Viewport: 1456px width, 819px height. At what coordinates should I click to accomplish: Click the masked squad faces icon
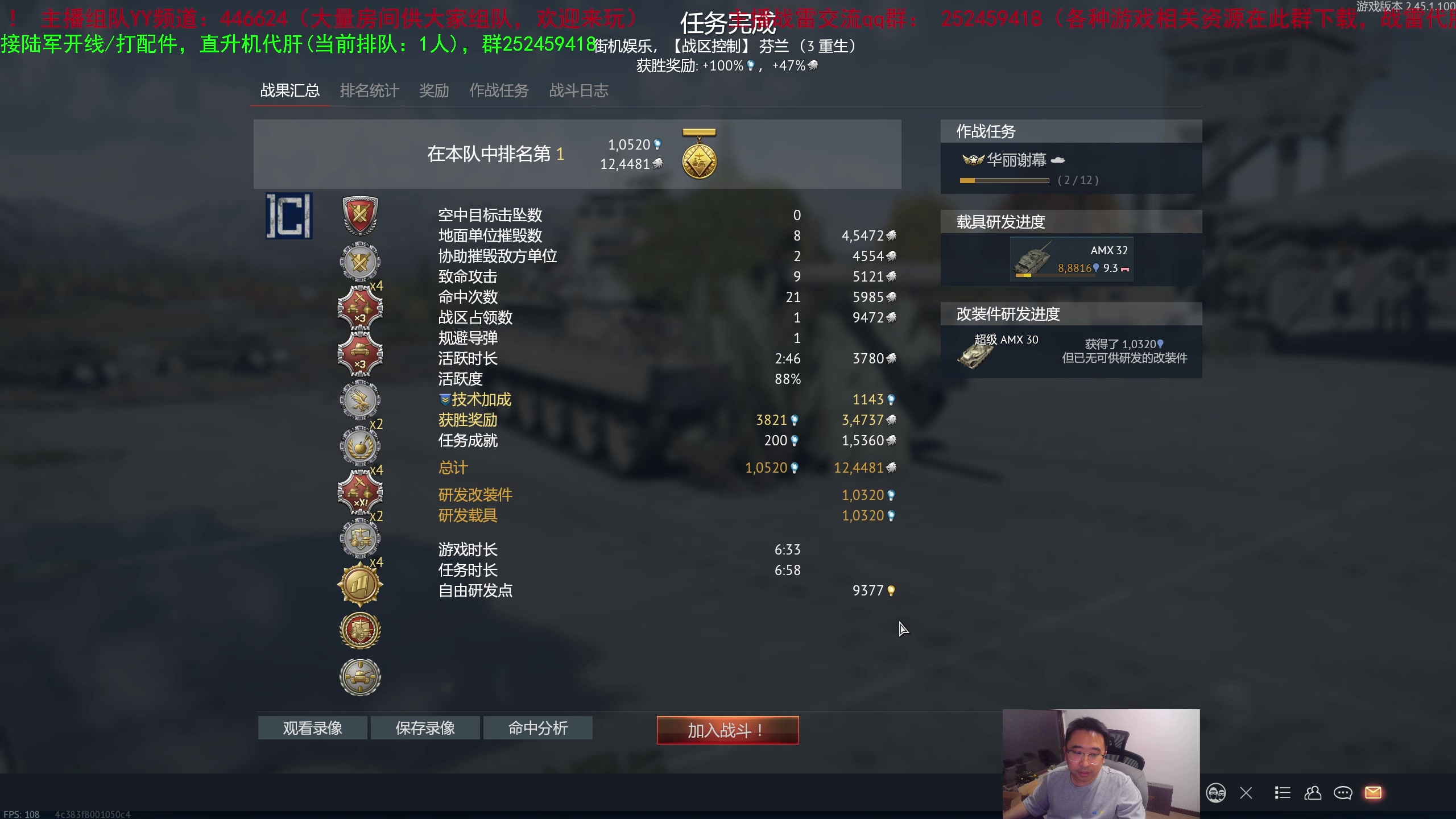tap(1216, 792)
